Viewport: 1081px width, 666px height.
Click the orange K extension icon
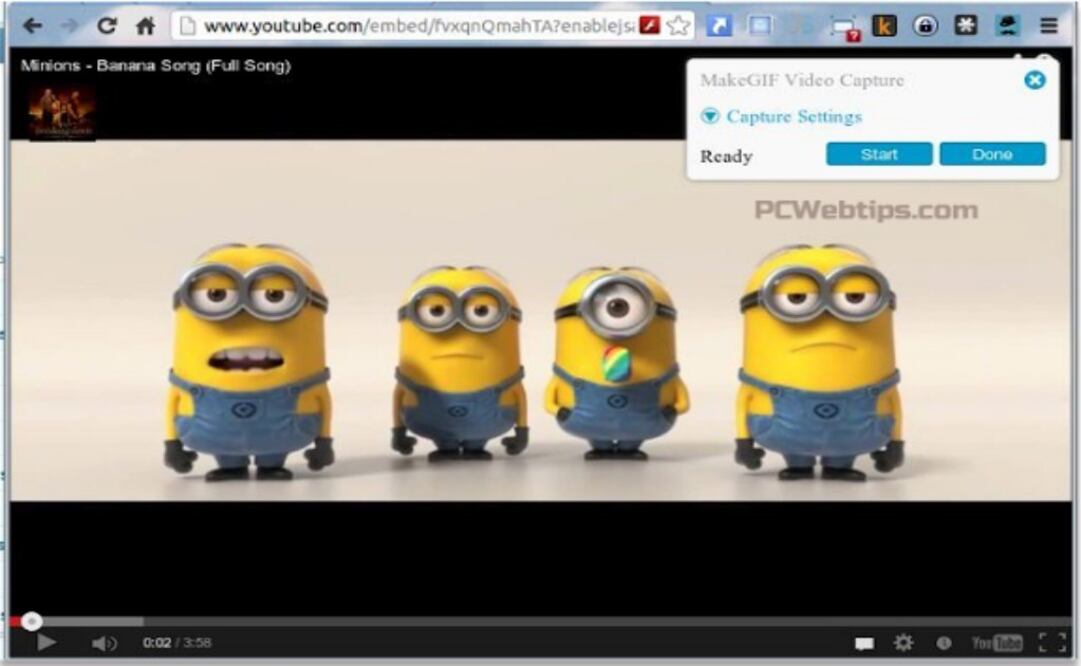point(884,26)
